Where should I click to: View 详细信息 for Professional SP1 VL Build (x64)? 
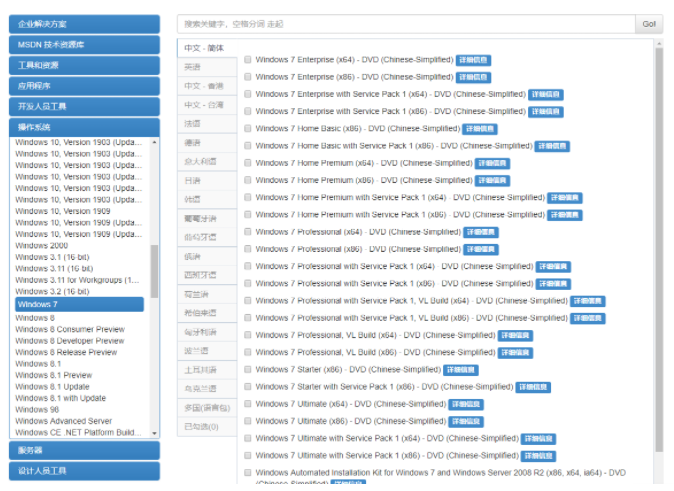(588, 301)
